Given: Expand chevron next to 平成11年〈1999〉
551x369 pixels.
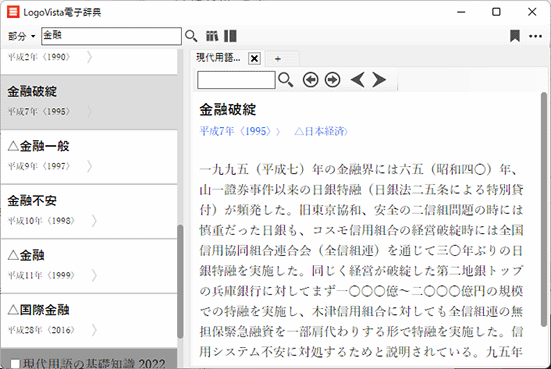Looking at the screenshot, I should [x=94, y=275].
